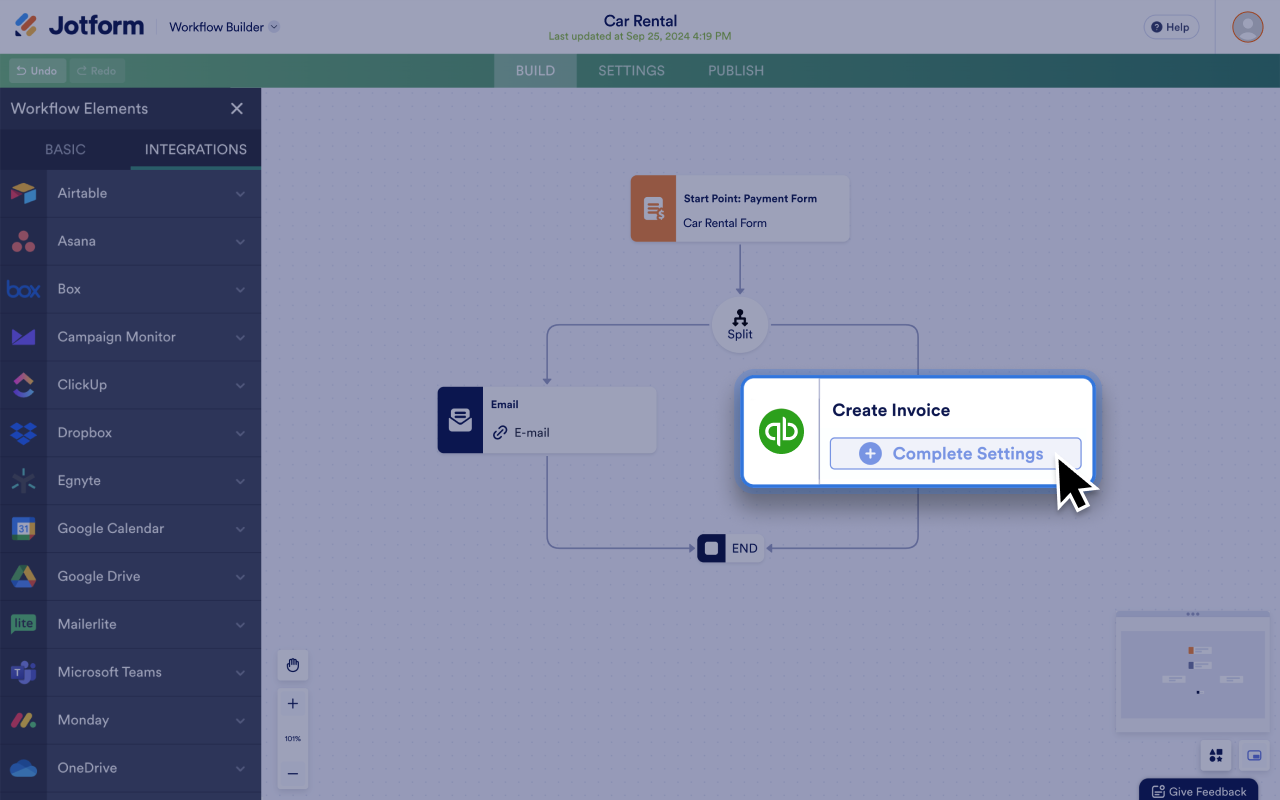This screenshot has height=800, width=1280.
Task: Click the 101% zoom level
Action: (x=293, y=739)
